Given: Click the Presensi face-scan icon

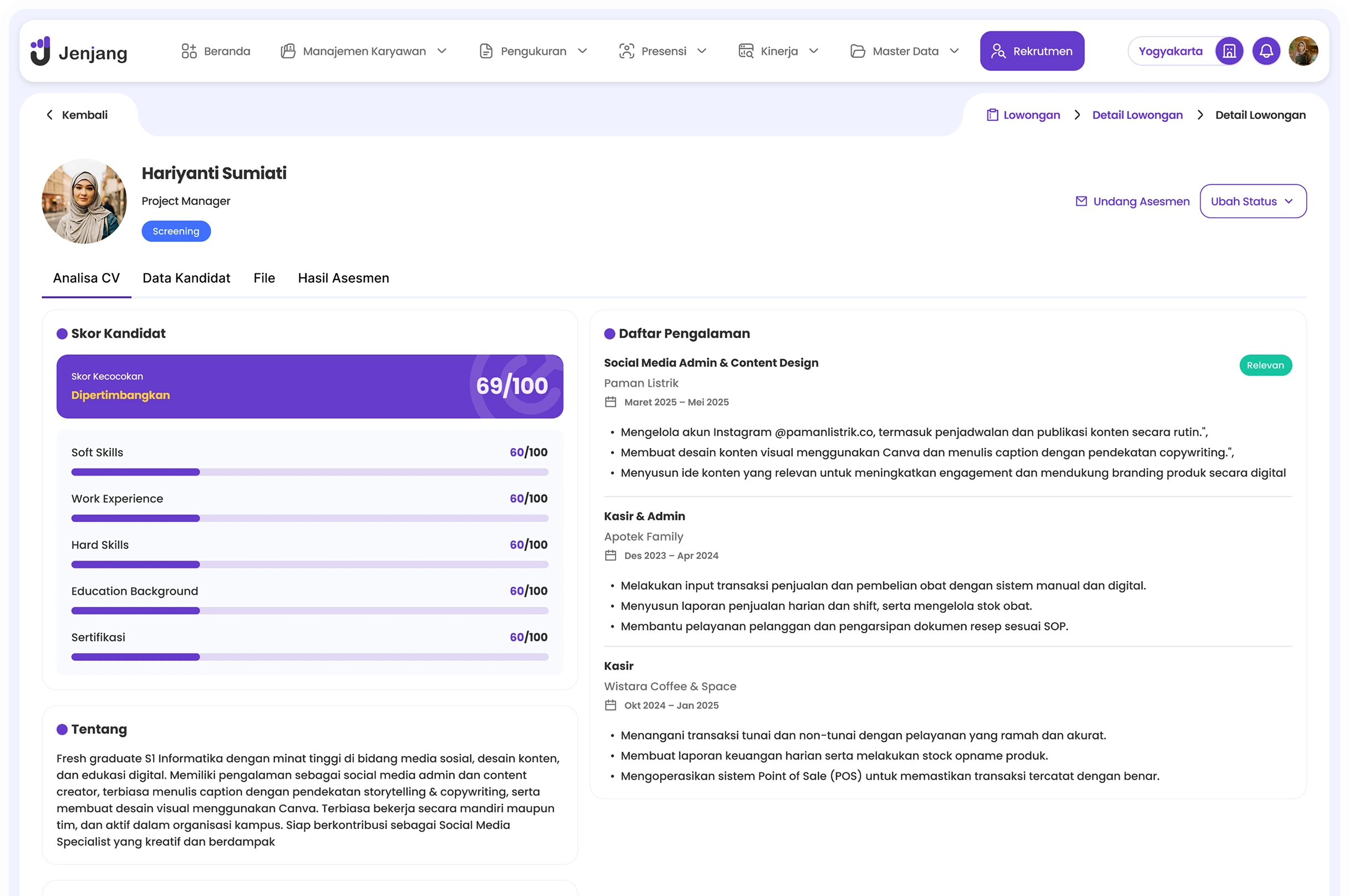Looking at the screenshot, I should click(x=626, y=52).
